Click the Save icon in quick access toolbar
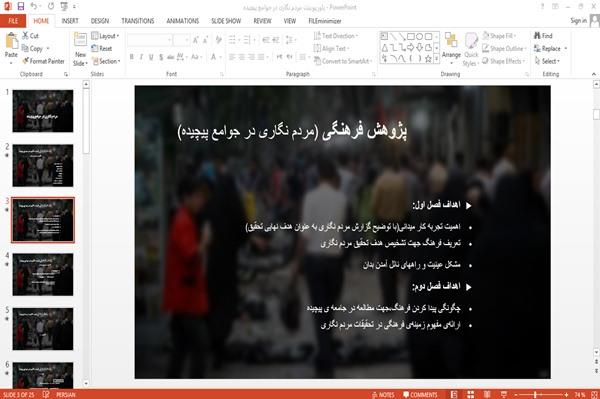Image resolution: width=600 pixels, height=399 pixels. point(21,6)
